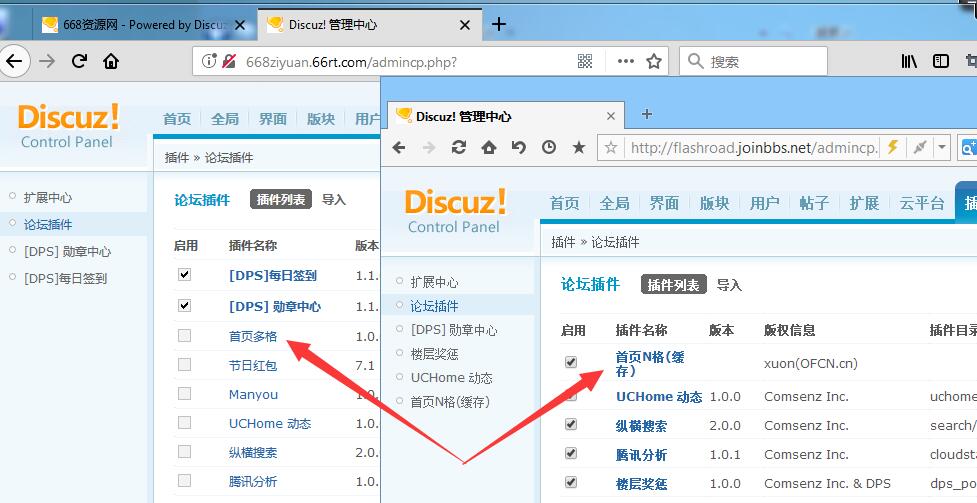Open 首页 menu in front Discuz panel
The image size is (977, 503).
[x=565, y=203]
